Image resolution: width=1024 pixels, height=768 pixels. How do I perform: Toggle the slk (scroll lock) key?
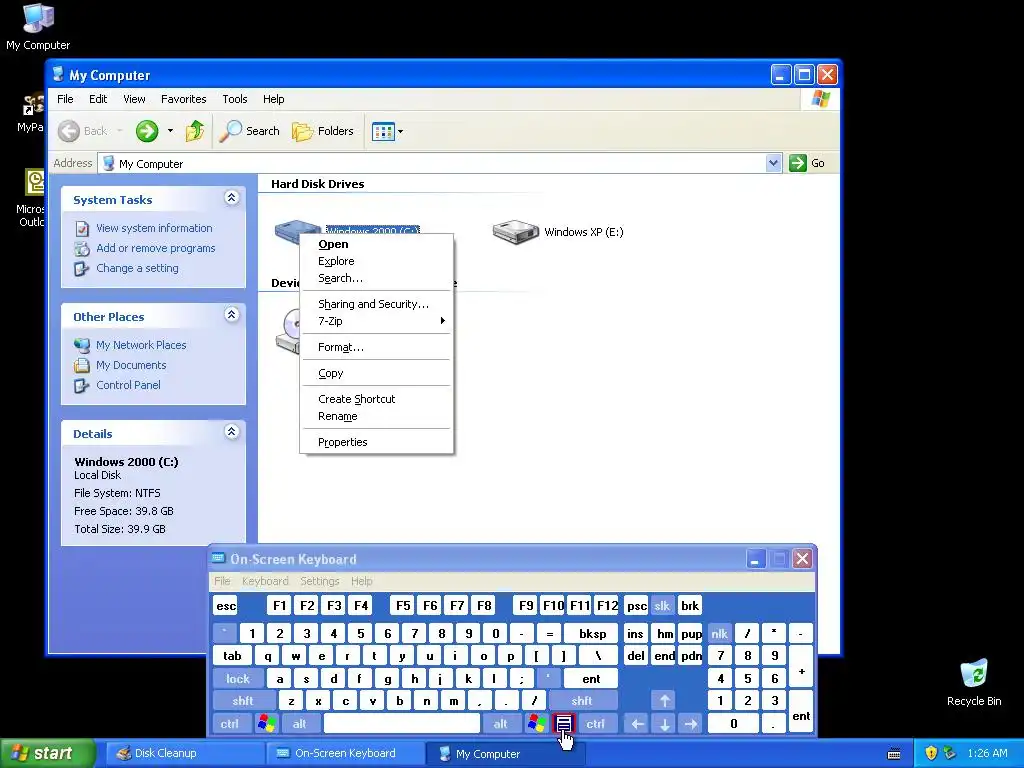(662, 606)
